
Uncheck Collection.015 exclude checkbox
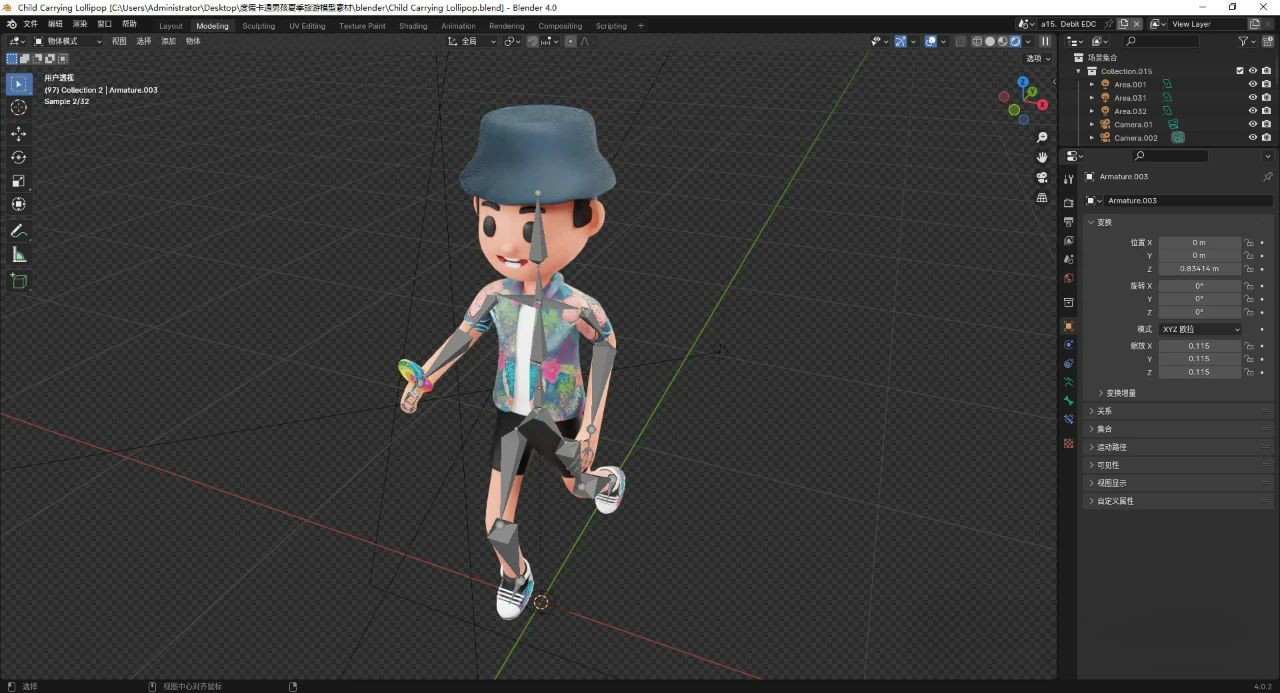(x=1240, y=71)
